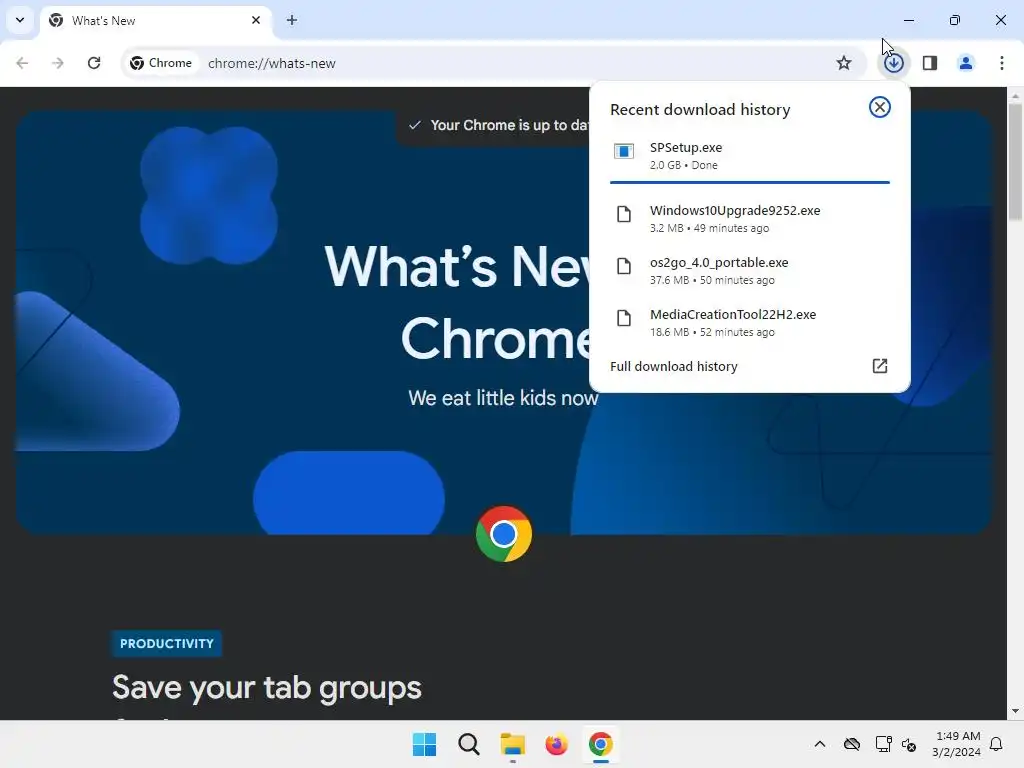Select the What's New tab
The height and width of the screenshot is (768, 1024).
(155, 20)
